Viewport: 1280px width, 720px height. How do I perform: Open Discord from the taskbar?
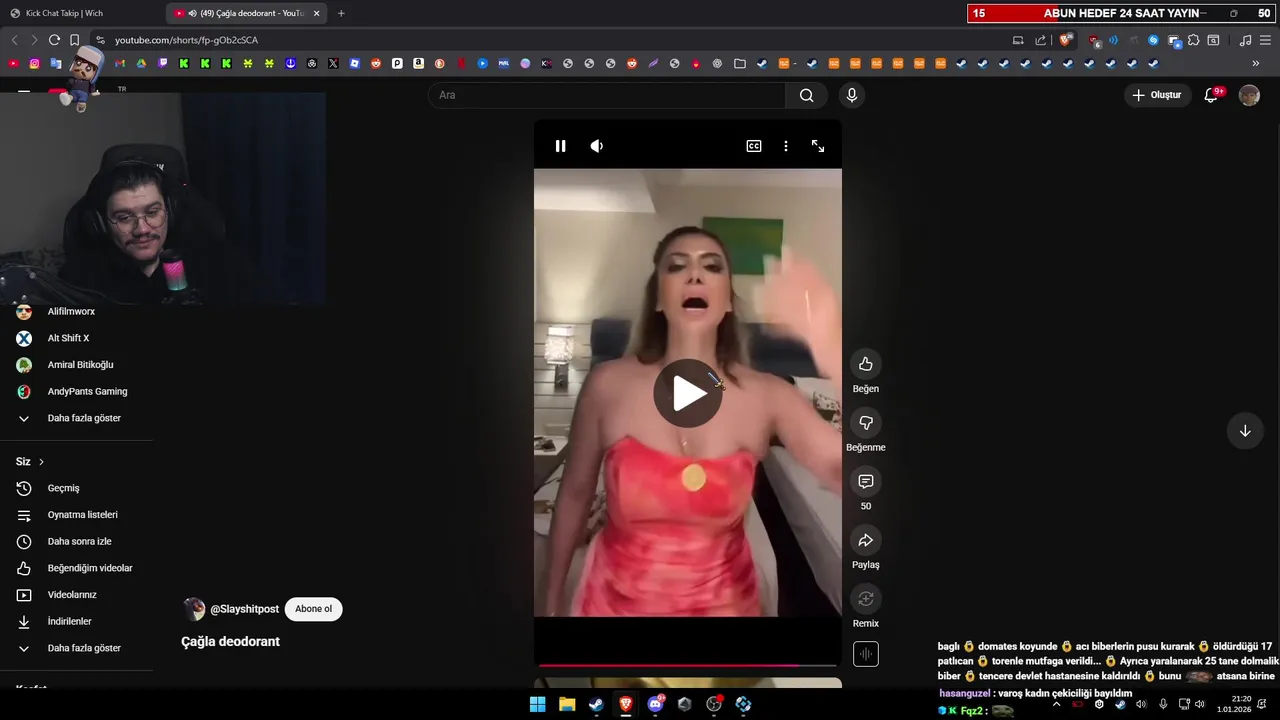655,704
